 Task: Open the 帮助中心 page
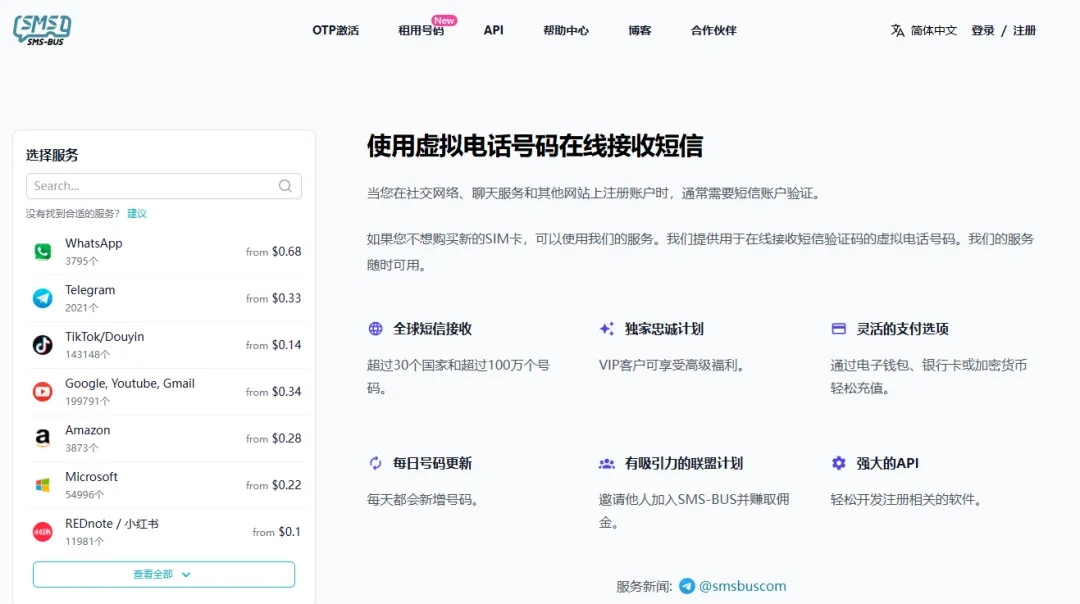566,31
